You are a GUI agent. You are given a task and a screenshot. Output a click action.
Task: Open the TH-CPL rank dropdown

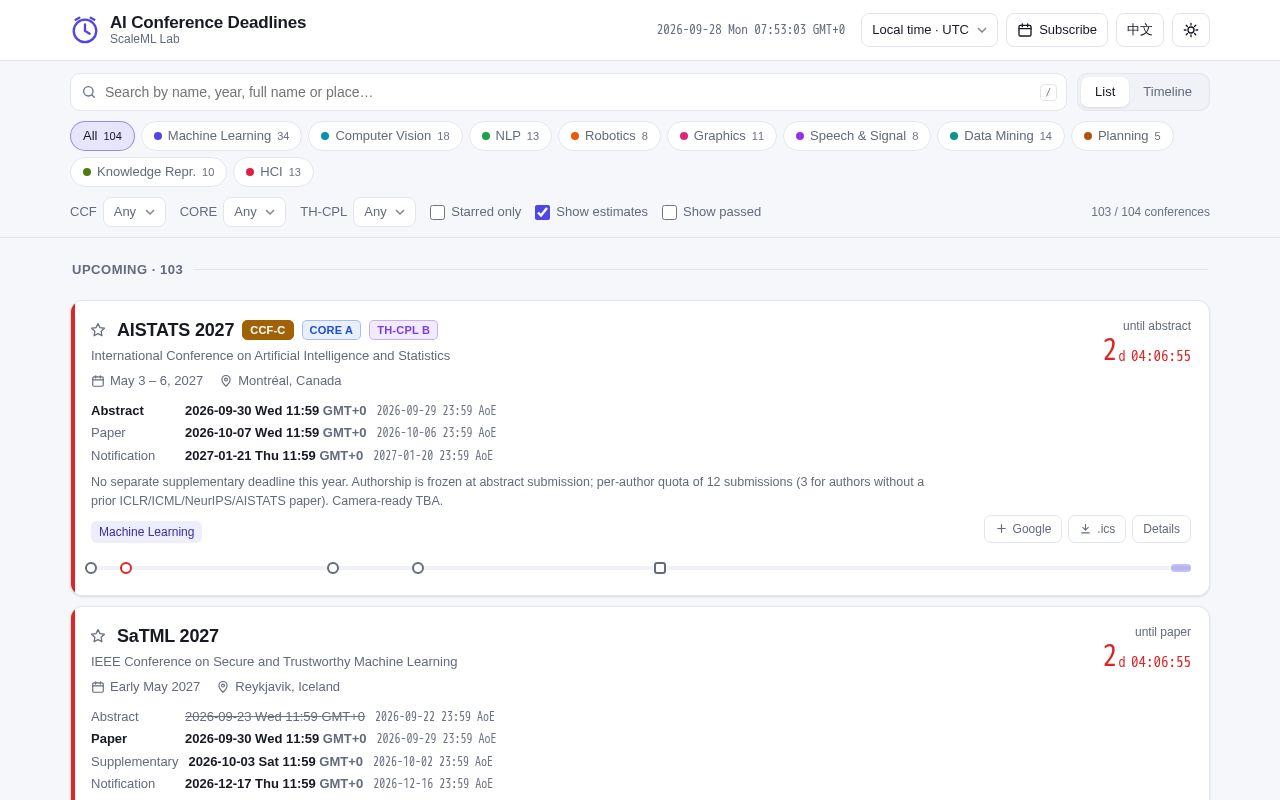click(x=384, y=212)
